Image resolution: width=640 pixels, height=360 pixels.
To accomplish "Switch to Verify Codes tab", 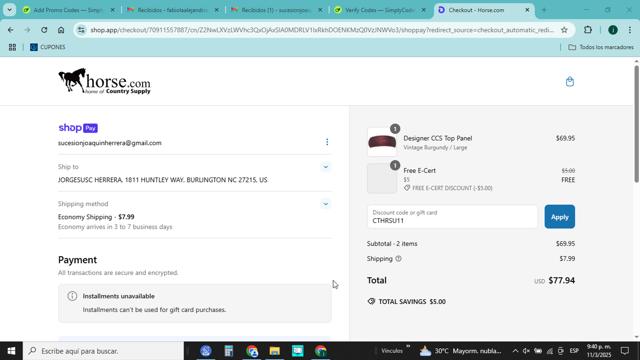I will [x=380, y=10].
